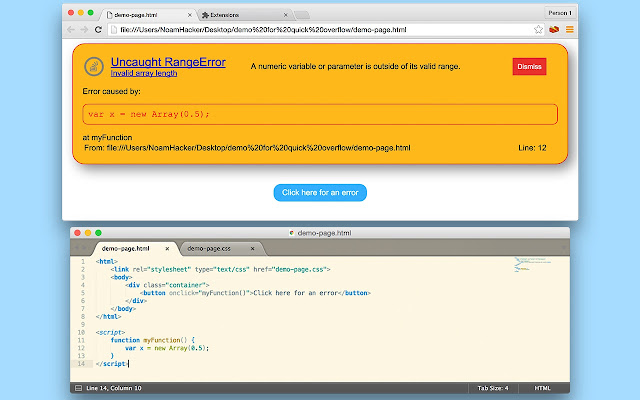Open the Chrome hamburger menu
This screenshot has height=400, width=640.
click(569, 29)
